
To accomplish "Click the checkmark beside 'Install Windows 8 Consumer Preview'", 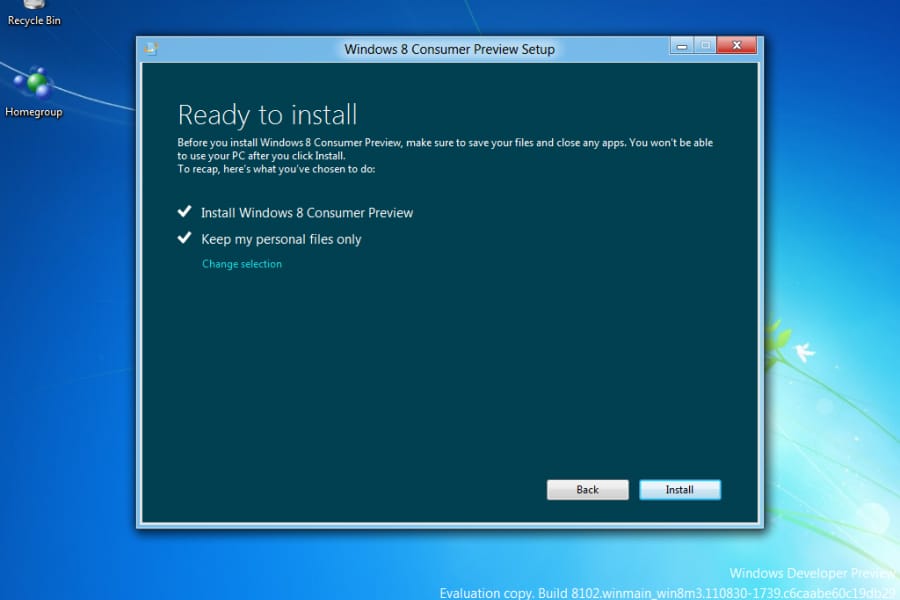I will click(184, 211).
